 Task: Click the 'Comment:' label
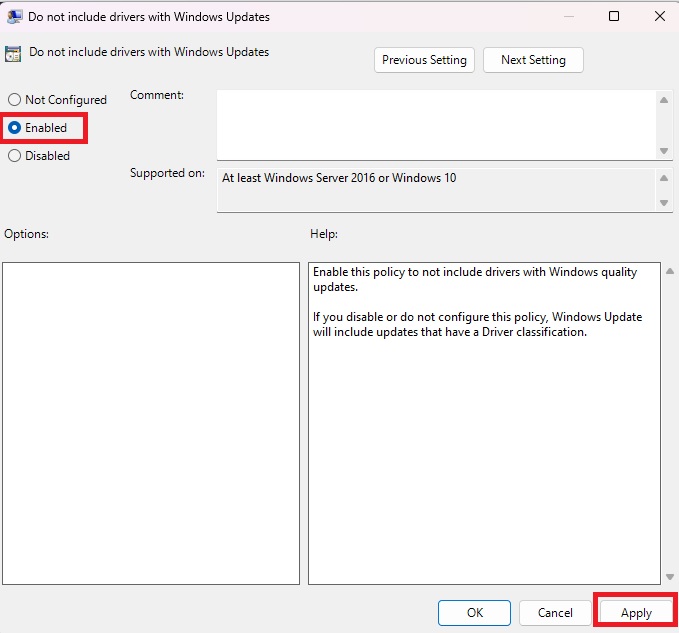coord(157,95)
